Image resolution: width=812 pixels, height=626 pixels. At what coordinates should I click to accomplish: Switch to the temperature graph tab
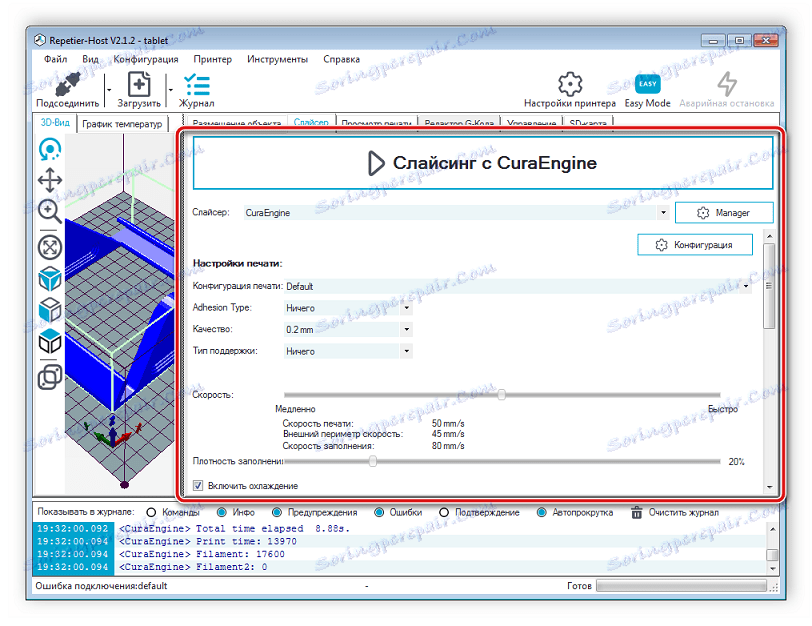pyautogui.click(x=122, y=124)
